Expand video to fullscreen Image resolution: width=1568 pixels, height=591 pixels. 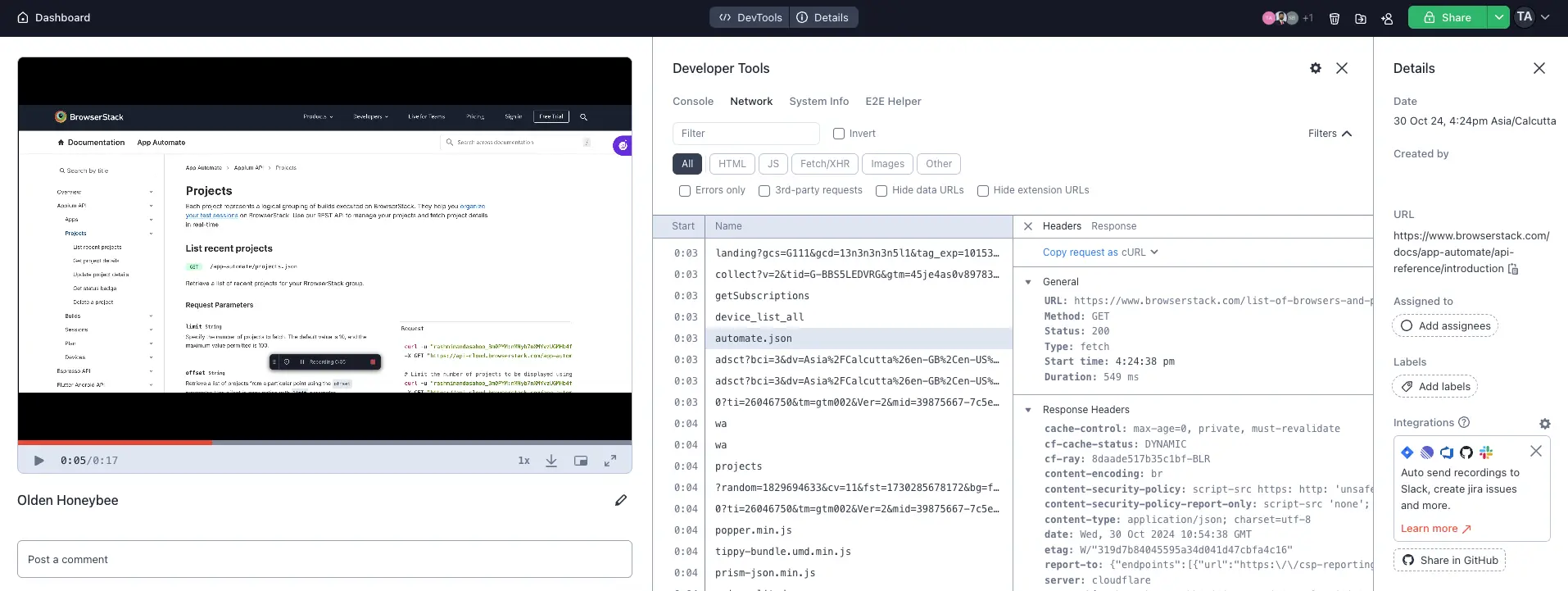point(610,461)
